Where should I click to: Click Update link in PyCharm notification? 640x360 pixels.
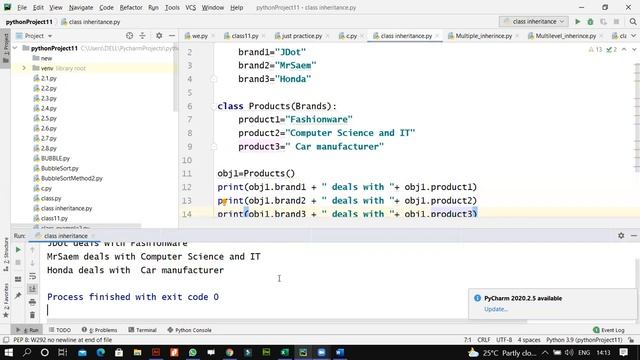coord(496,309)
